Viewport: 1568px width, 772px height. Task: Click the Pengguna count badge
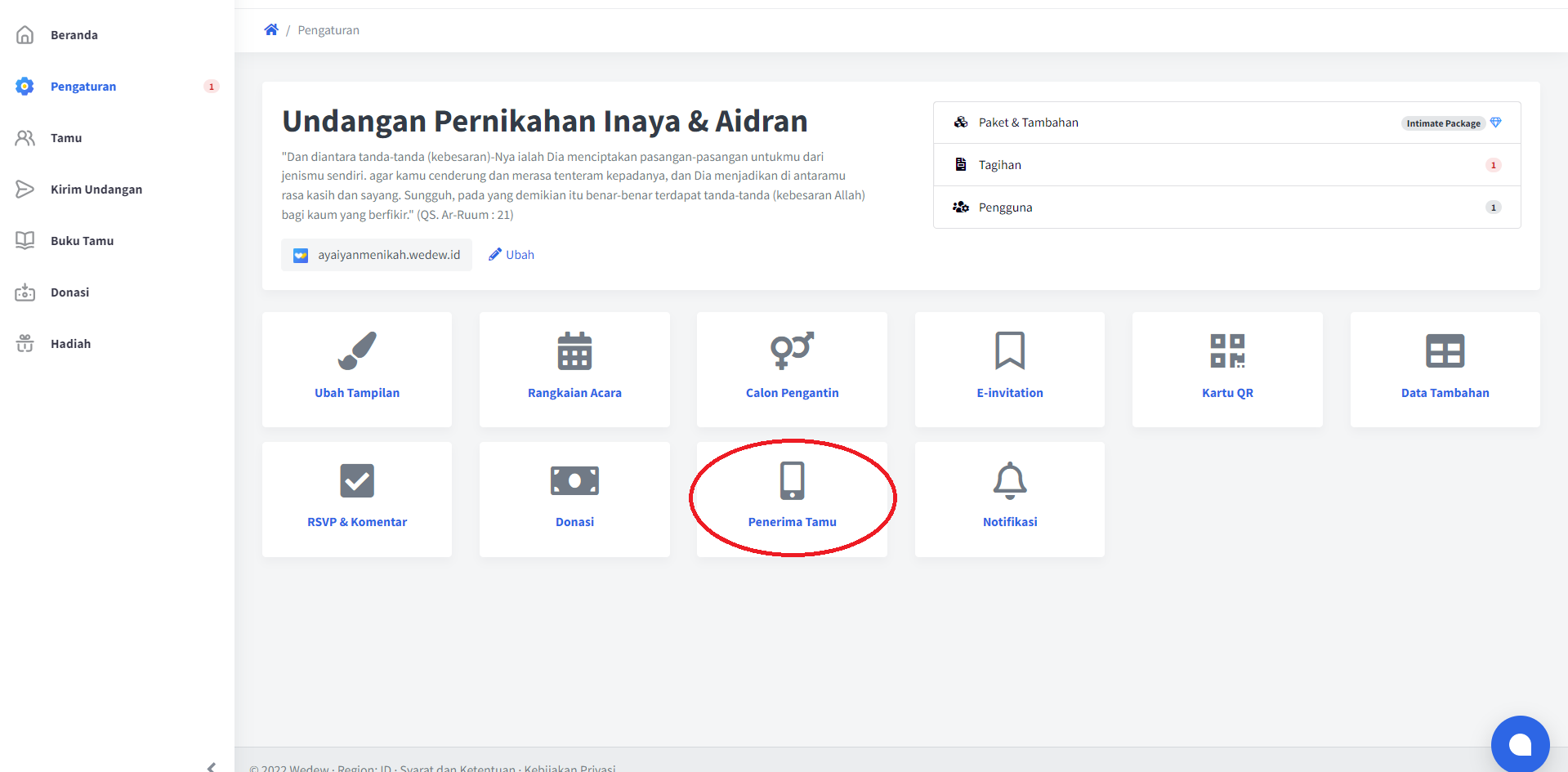[x=1493, y=208]
